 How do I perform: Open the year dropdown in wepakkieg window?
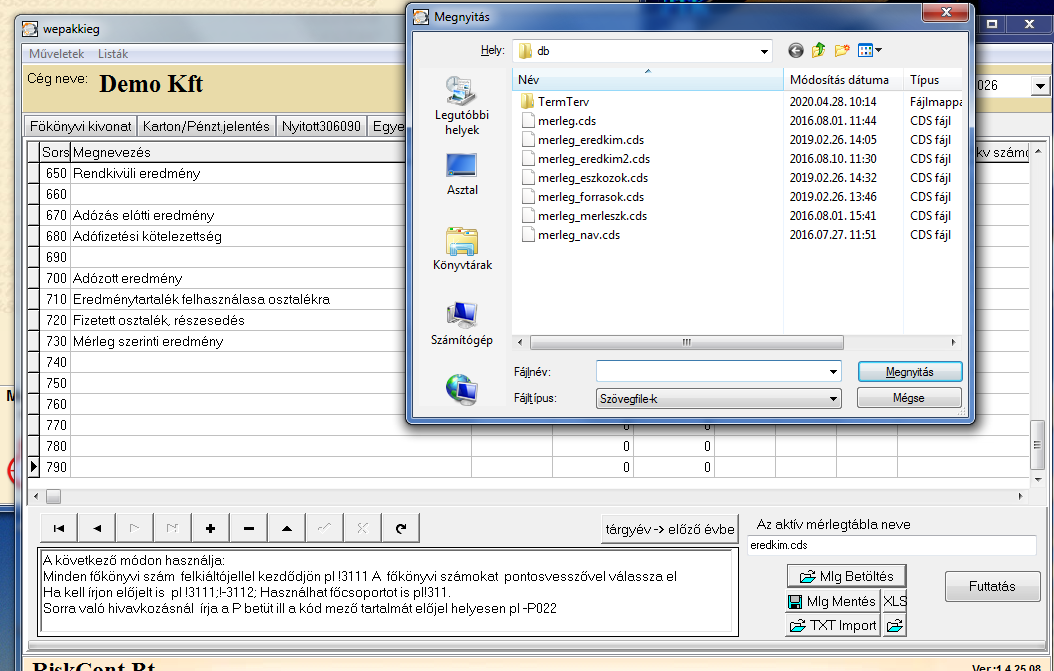tap(1040, 86)
